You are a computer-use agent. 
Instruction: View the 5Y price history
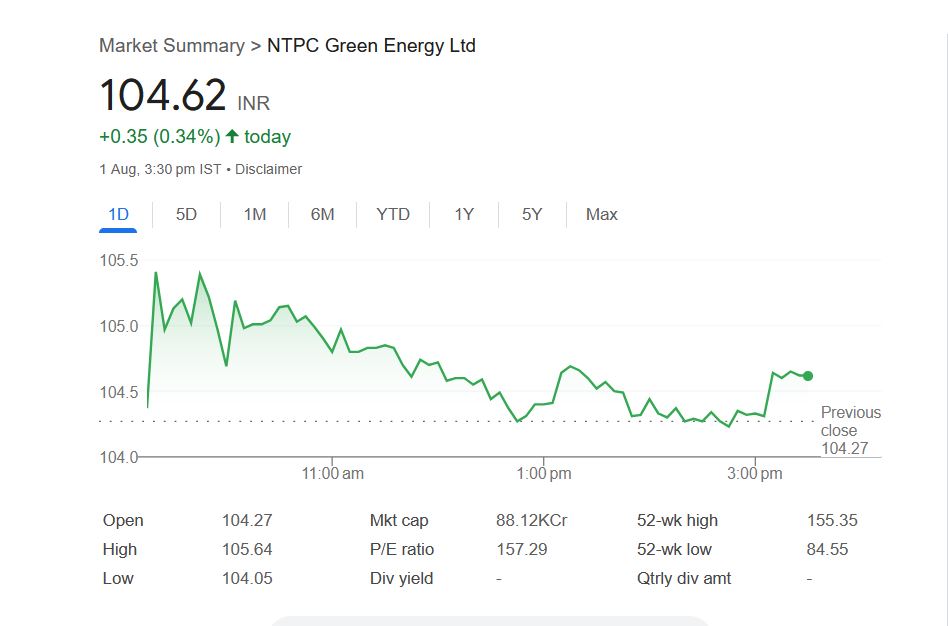click(x=532, y=214)
